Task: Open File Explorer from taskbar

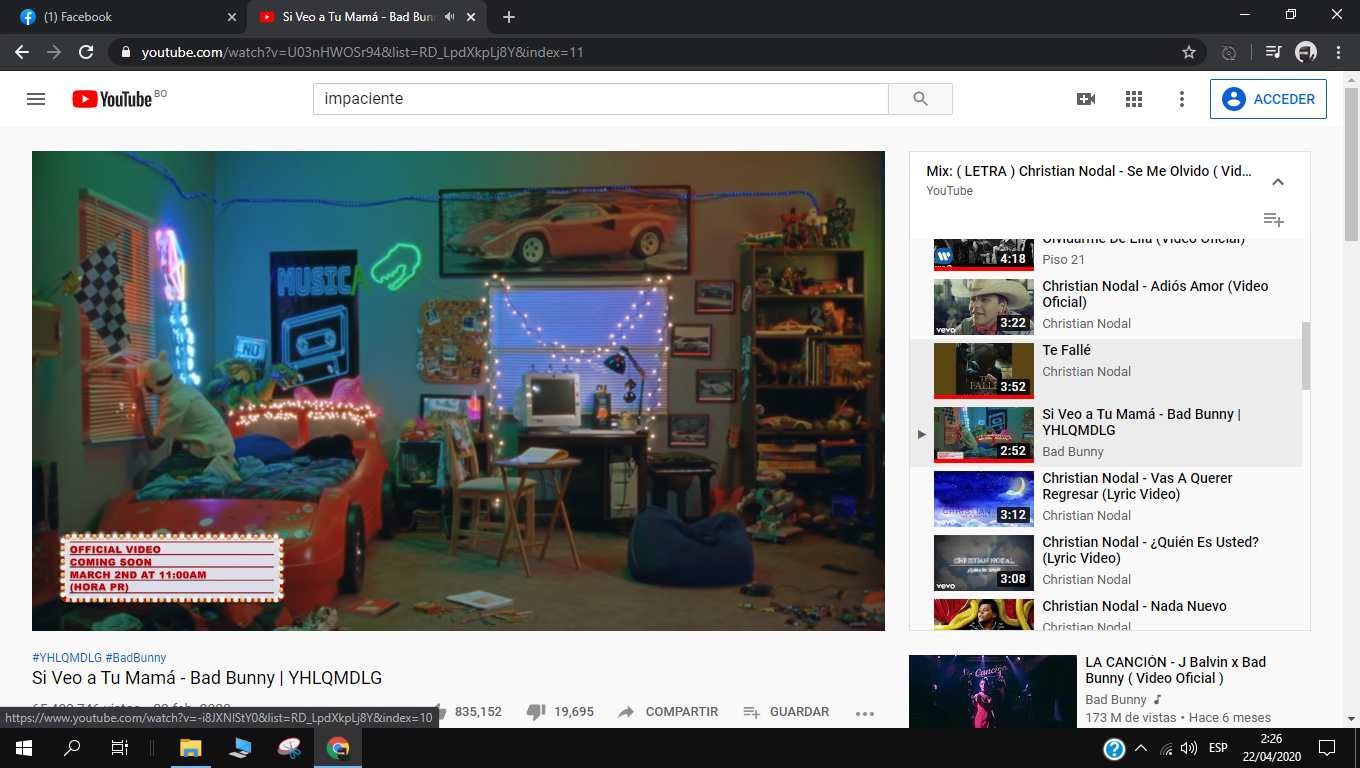Action: click(x=190, y=748)
